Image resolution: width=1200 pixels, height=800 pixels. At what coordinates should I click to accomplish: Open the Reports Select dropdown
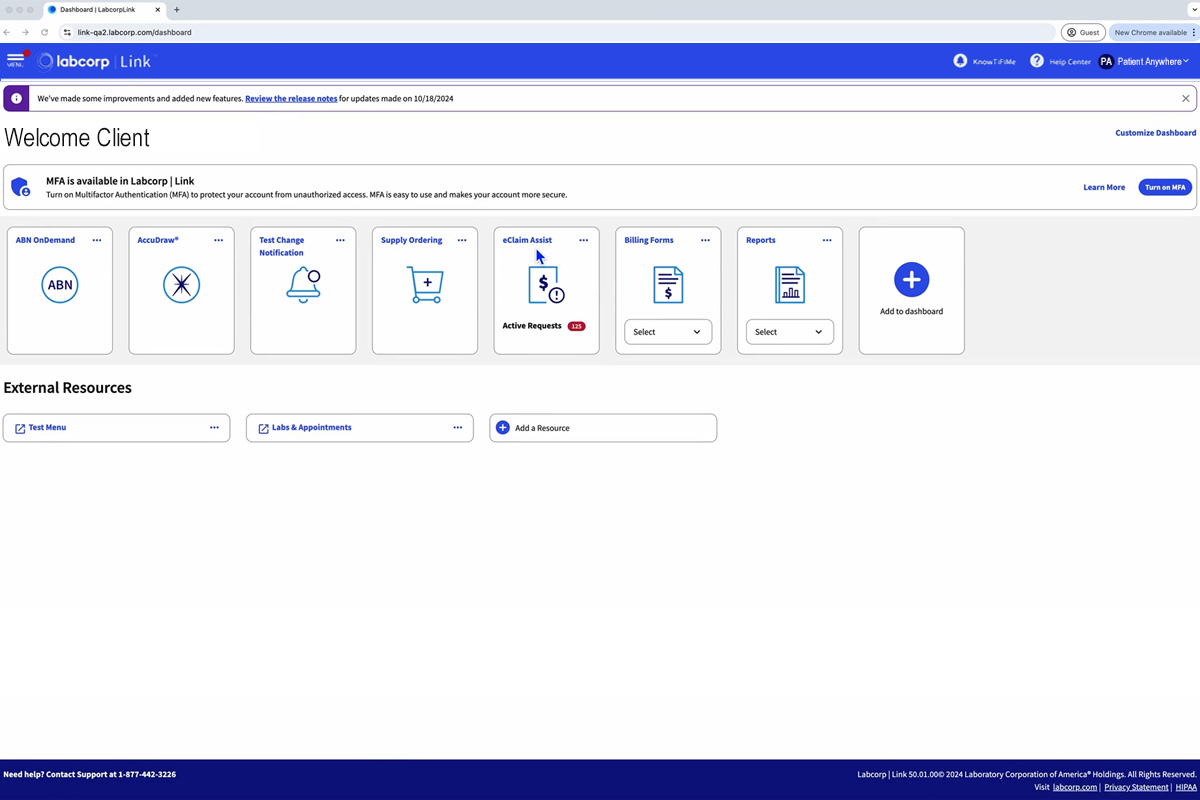point(789,331)
